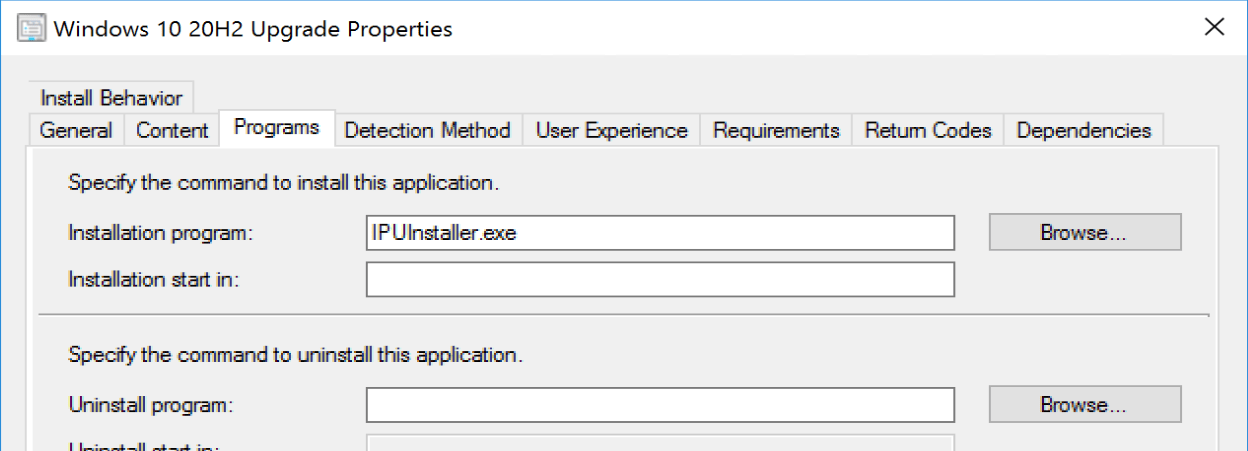Switch to the Requirements tab
Image resolution: width=1248 pixels, height=451 pixels.
pyautogui.click(x=776, y=130)
